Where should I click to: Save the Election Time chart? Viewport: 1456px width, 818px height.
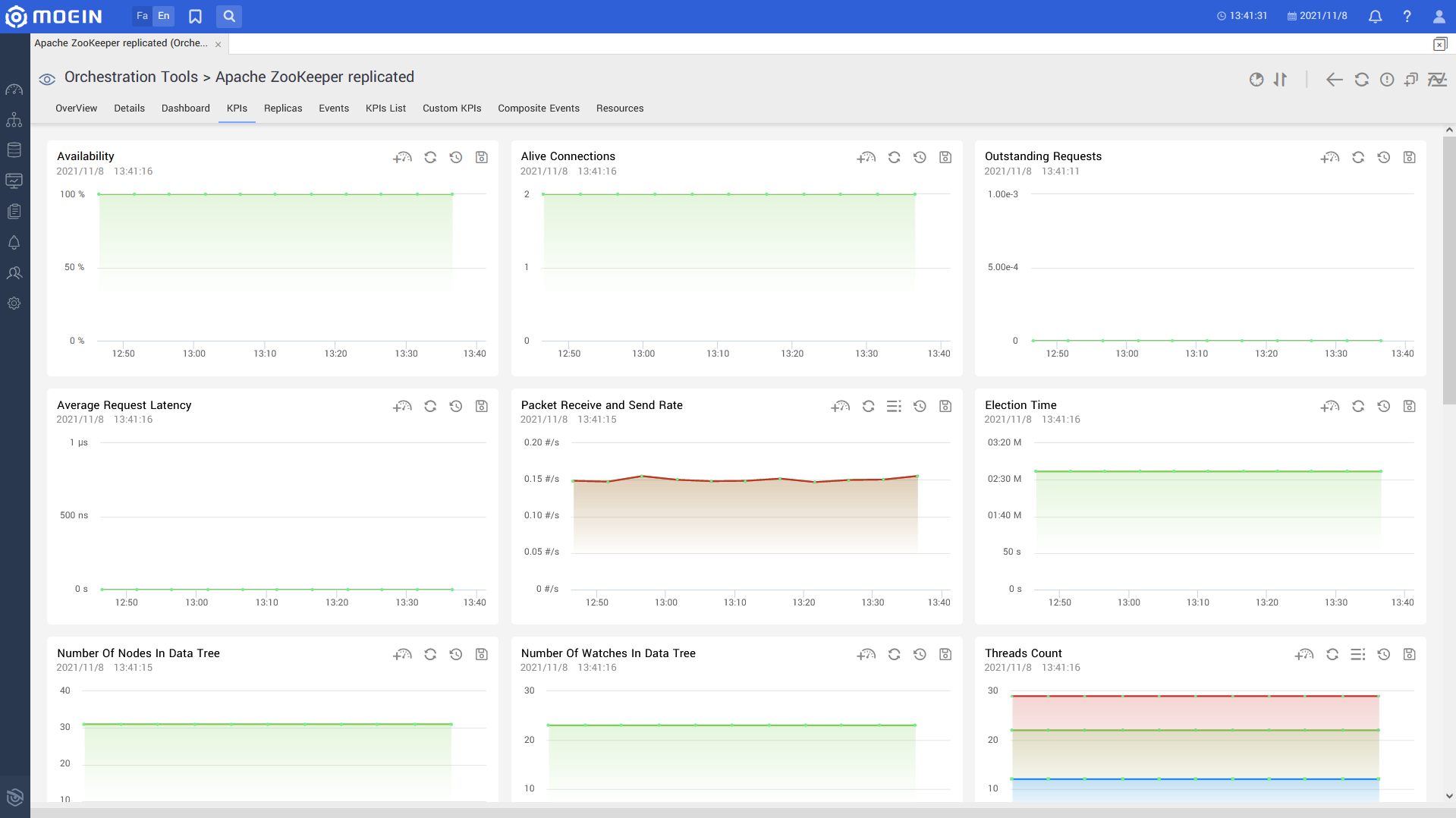coord(1409,406)
